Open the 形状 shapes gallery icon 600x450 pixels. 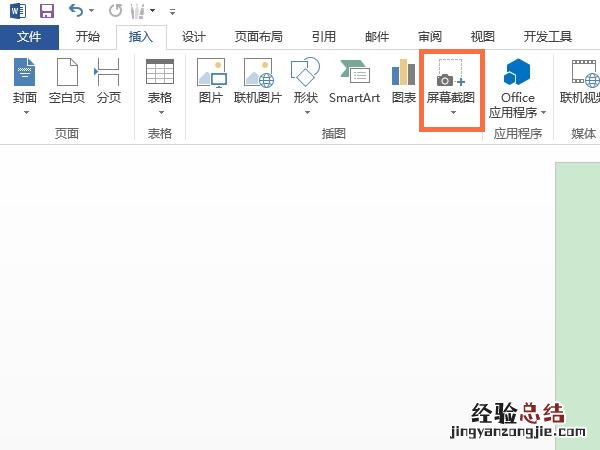305,72
